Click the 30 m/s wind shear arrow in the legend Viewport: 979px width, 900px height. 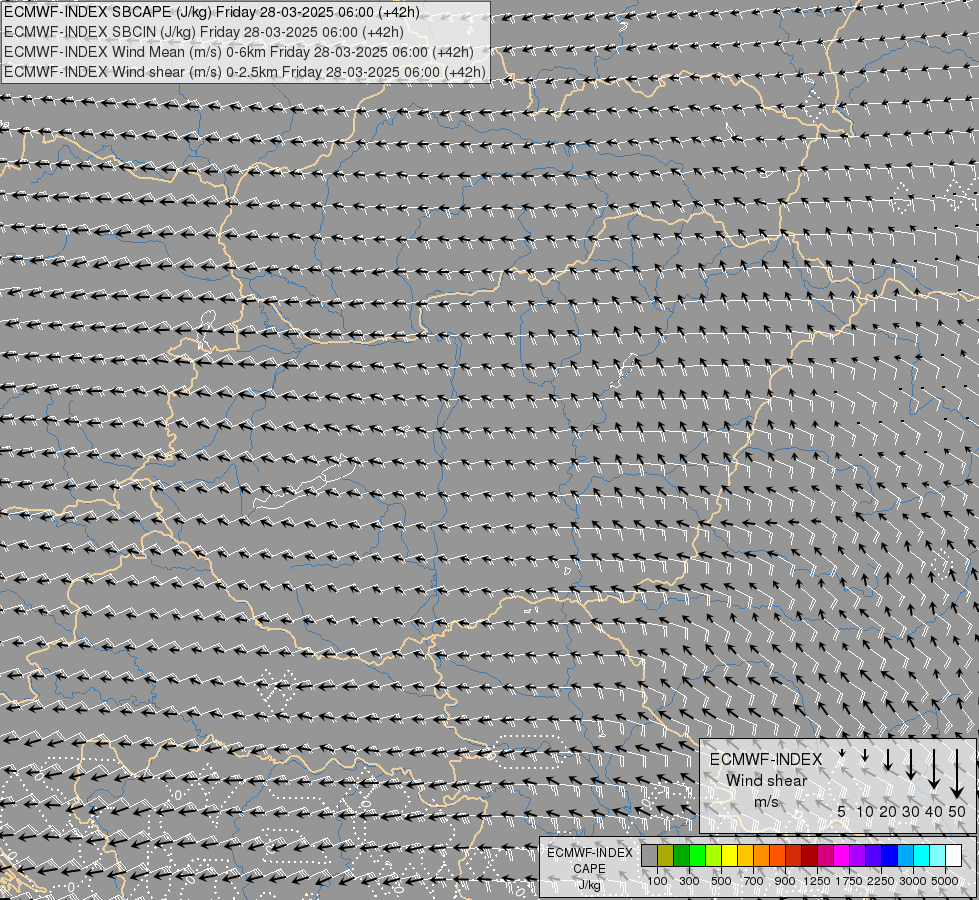(x=911, y=764)
